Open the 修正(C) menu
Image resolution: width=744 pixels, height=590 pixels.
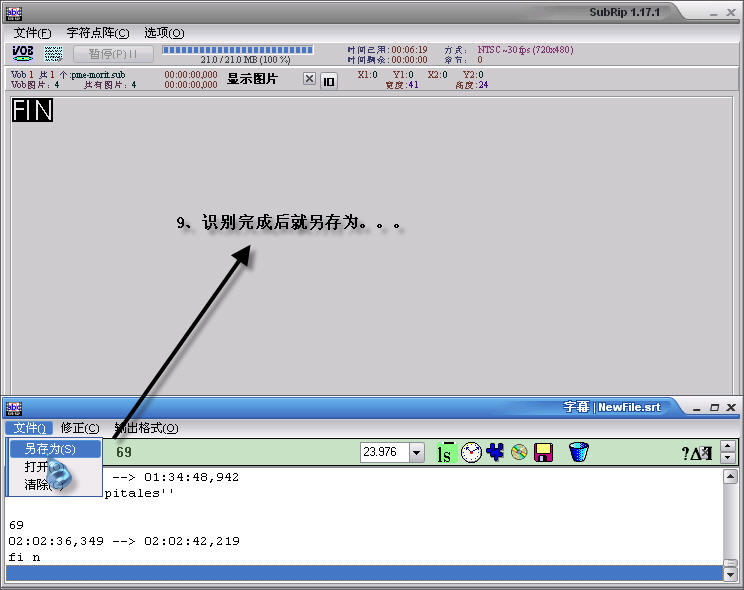coord(80,428)
